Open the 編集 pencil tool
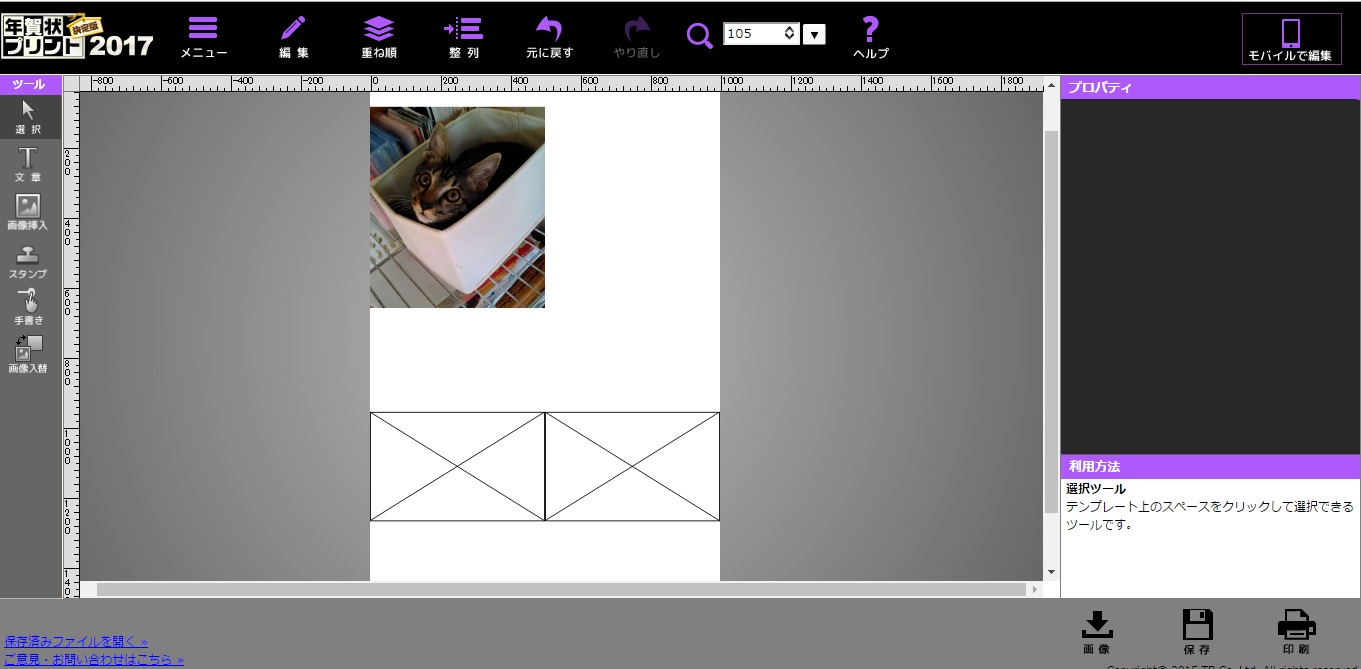The height and width of the screenshot is (669, 1361). click(x=294, y=37)
